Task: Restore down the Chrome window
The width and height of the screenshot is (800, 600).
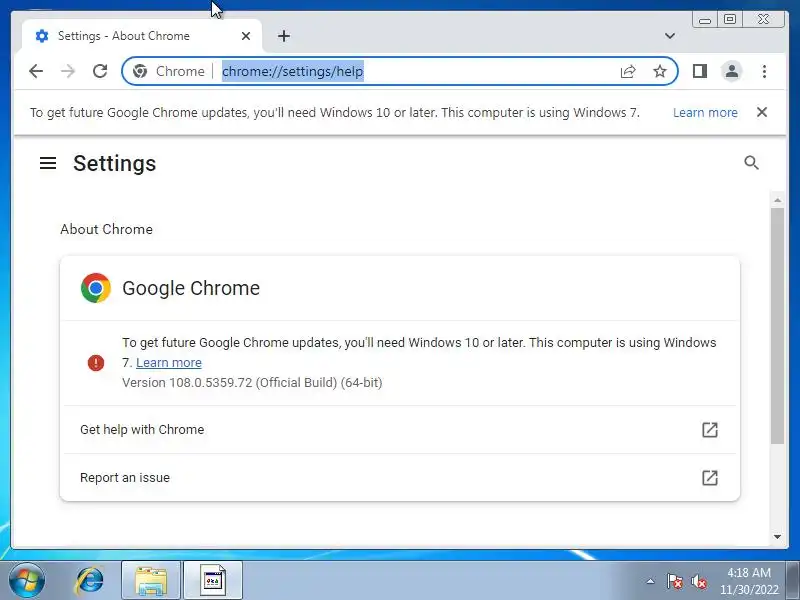Action: click(730, 19)
